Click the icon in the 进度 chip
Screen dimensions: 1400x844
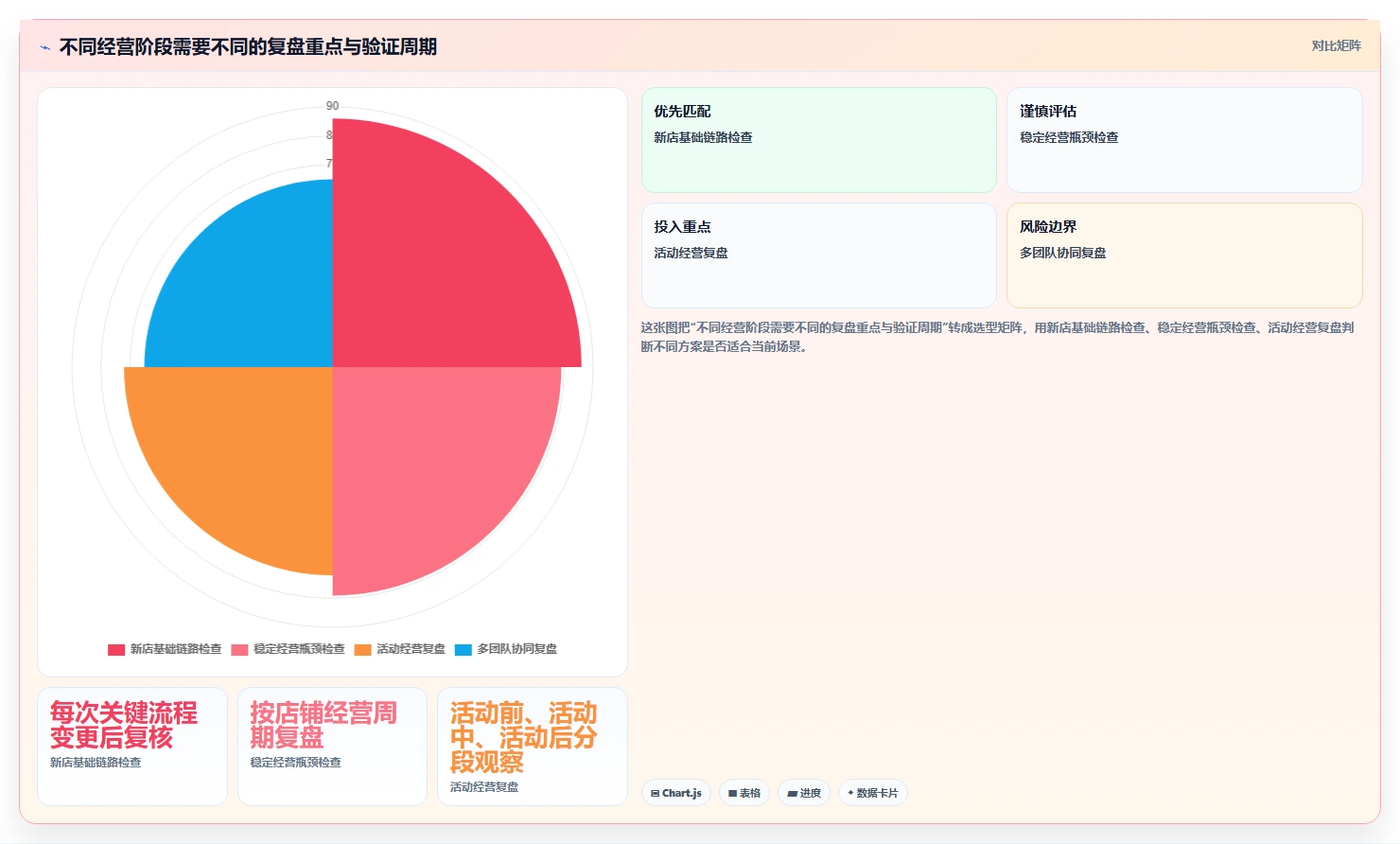coord(792,794)
